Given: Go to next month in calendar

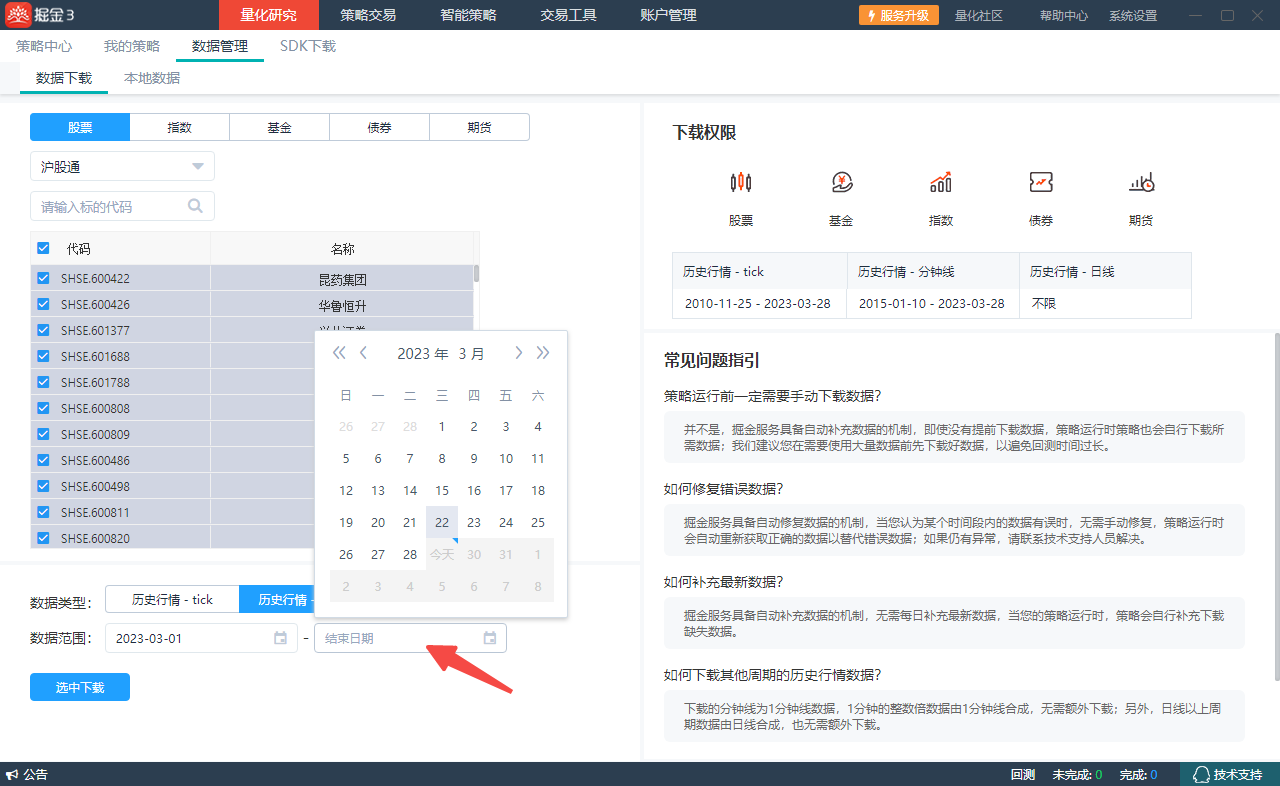Looking at the screenshot, I should 518,353.
